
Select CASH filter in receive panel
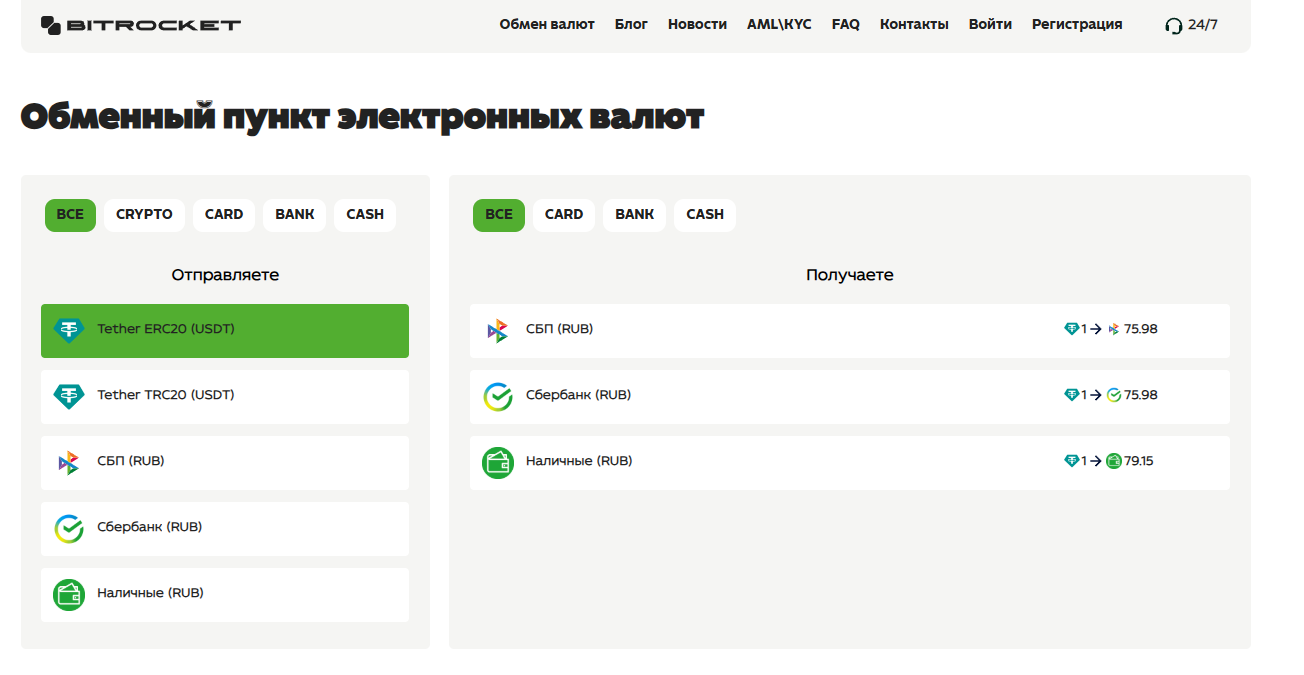coord(705,215)
